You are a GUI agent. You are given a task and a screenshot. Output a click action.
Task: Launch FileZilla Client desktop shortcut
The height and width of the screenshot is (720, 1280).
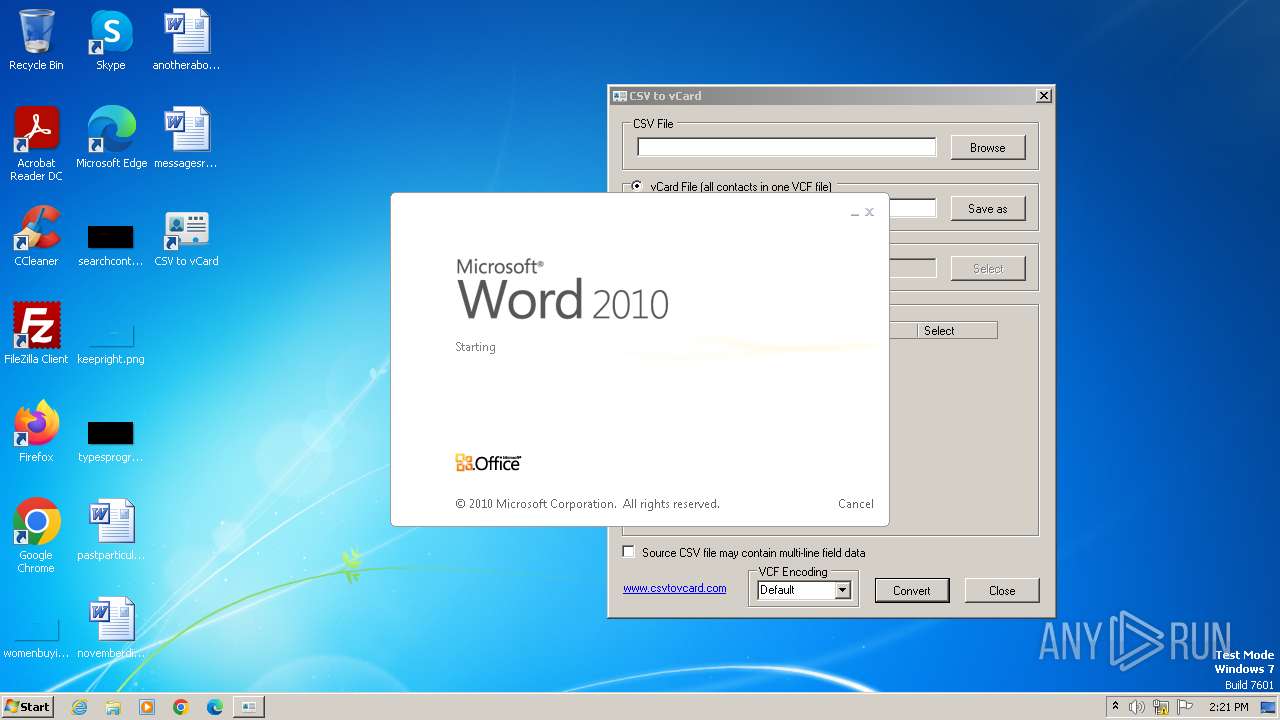pyautogui.click(x=36, y=334)
